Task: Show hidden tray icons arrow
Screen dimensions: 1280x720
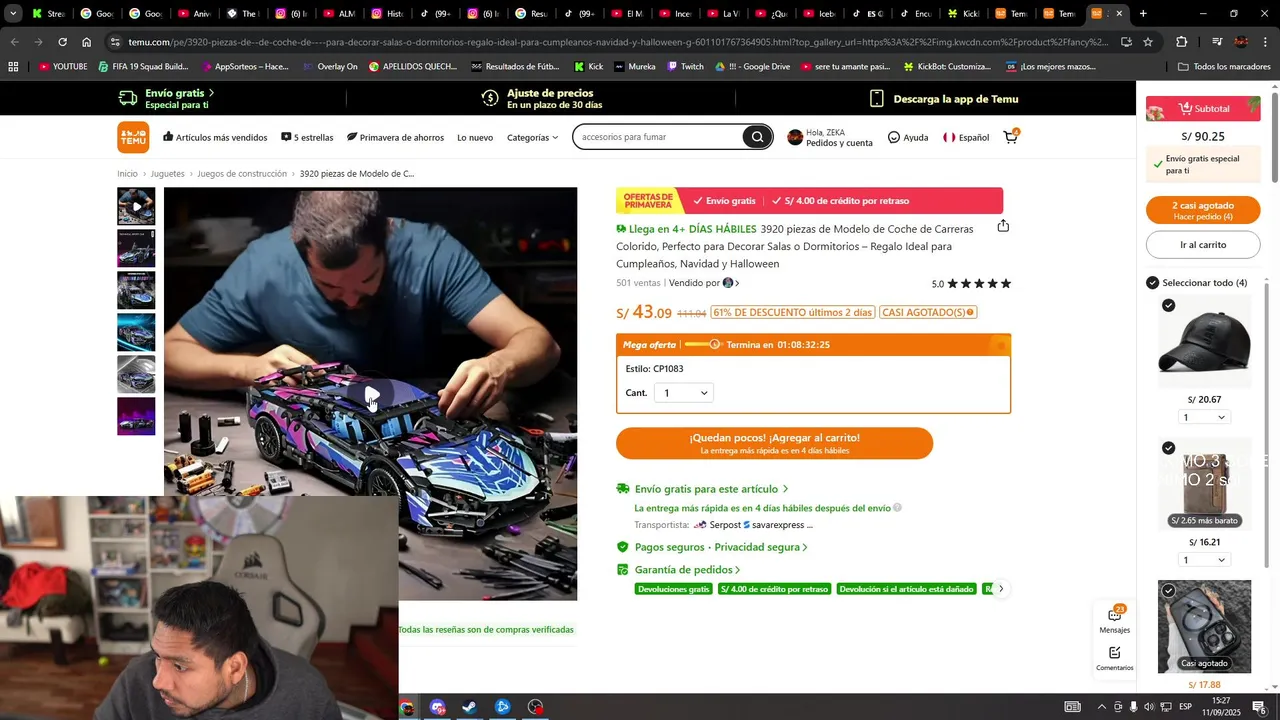Action: [x=1102, y=707]
